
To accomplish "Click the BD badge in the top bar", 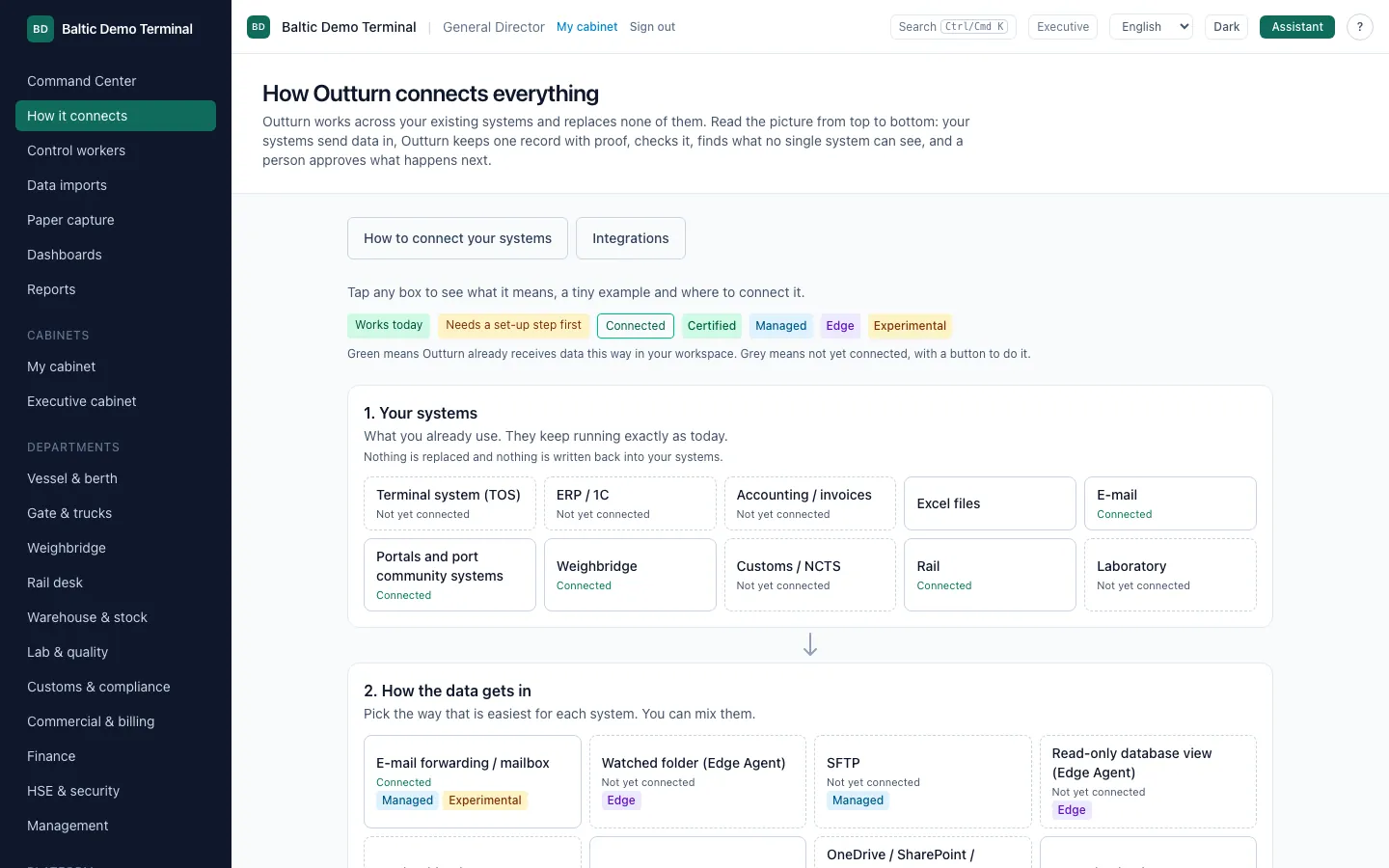I will (259, 27).
